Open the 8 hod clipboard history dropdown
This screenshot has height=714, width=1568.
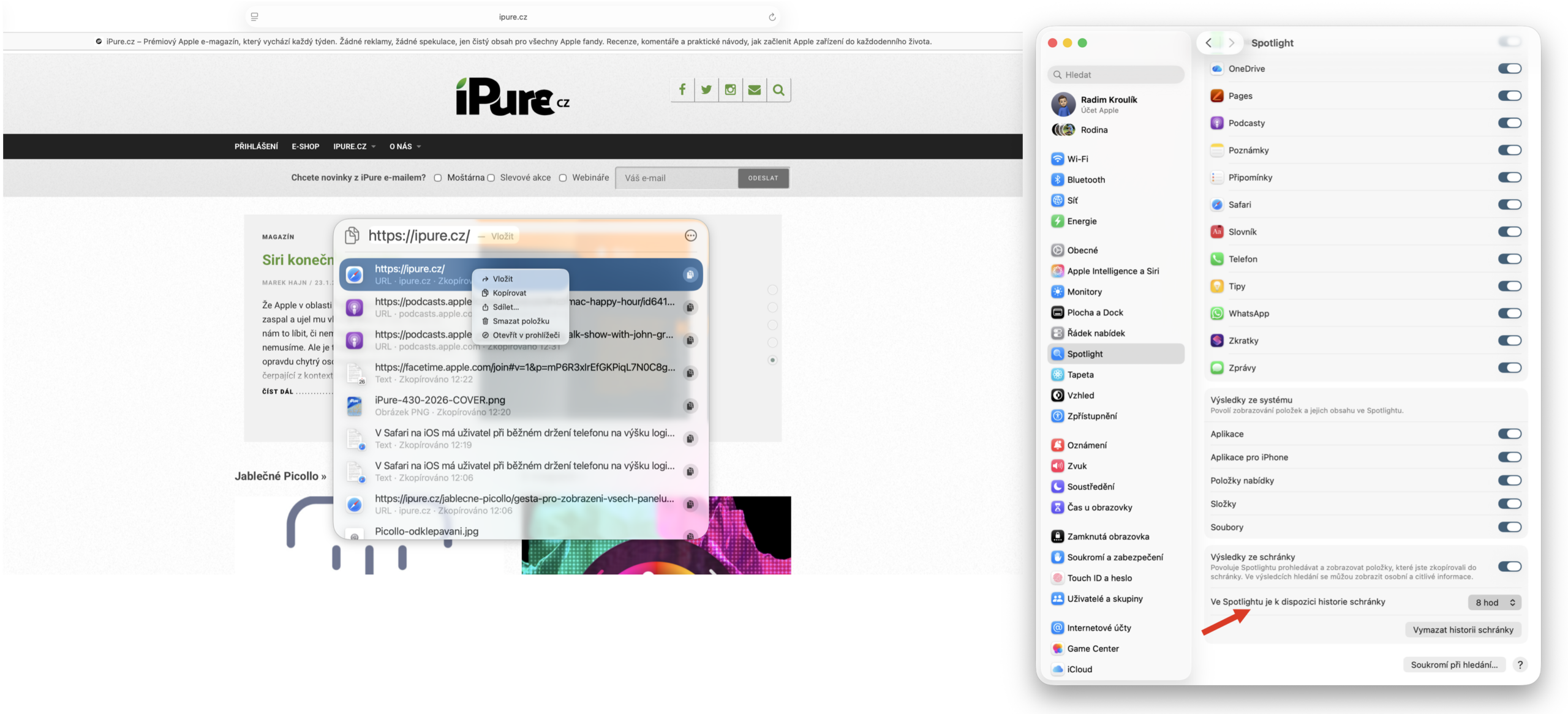tap(1494, 603)
